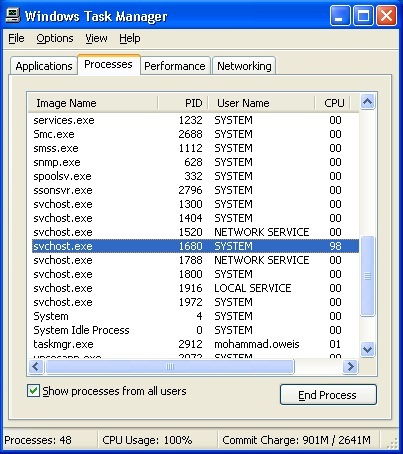Go to the Networking tab
The image size is (403, 454).
(244, 66)
